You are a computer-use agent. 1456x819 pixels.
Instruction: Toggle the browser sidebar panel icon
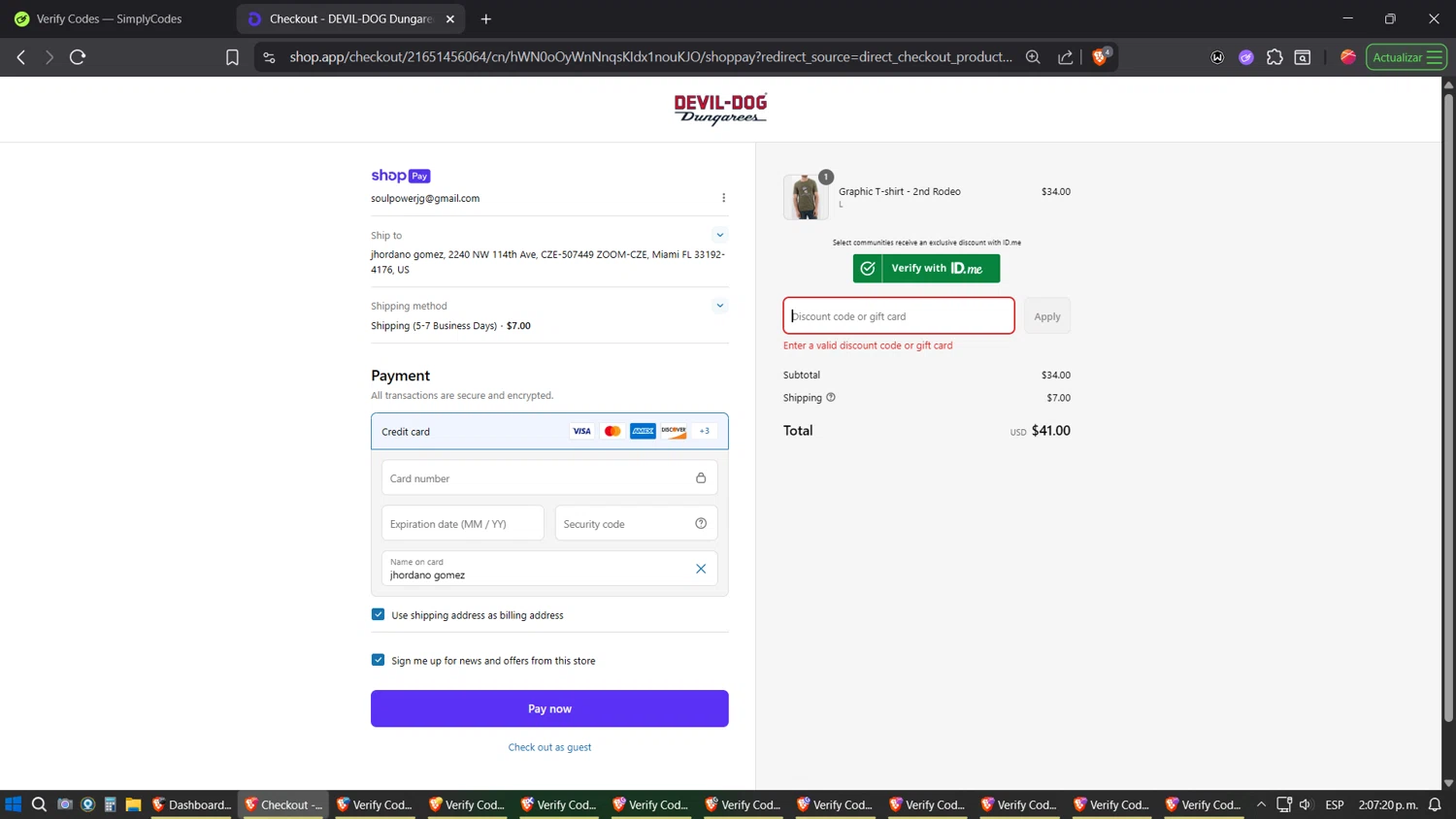[1303, 57]
